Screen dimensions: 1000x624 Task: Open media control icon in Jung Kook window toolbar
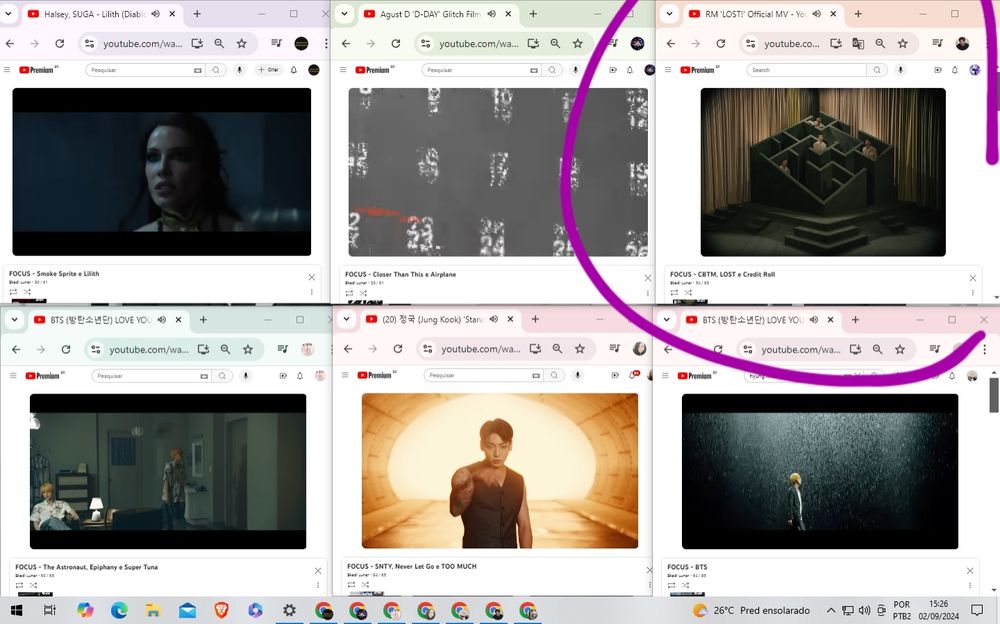point(615,348)
